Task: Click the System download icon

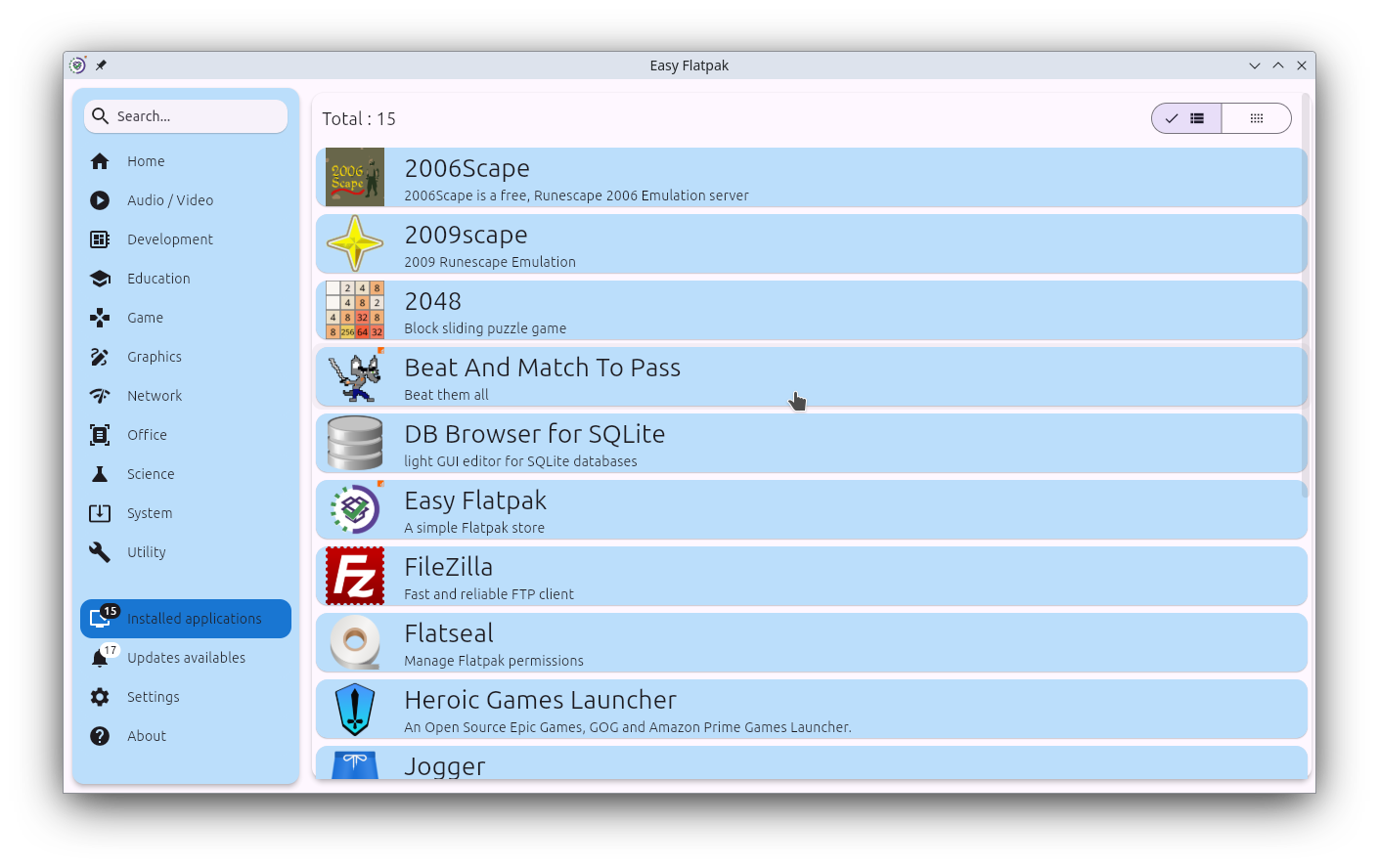Action: pyautogui.click(x=100, y=513)
